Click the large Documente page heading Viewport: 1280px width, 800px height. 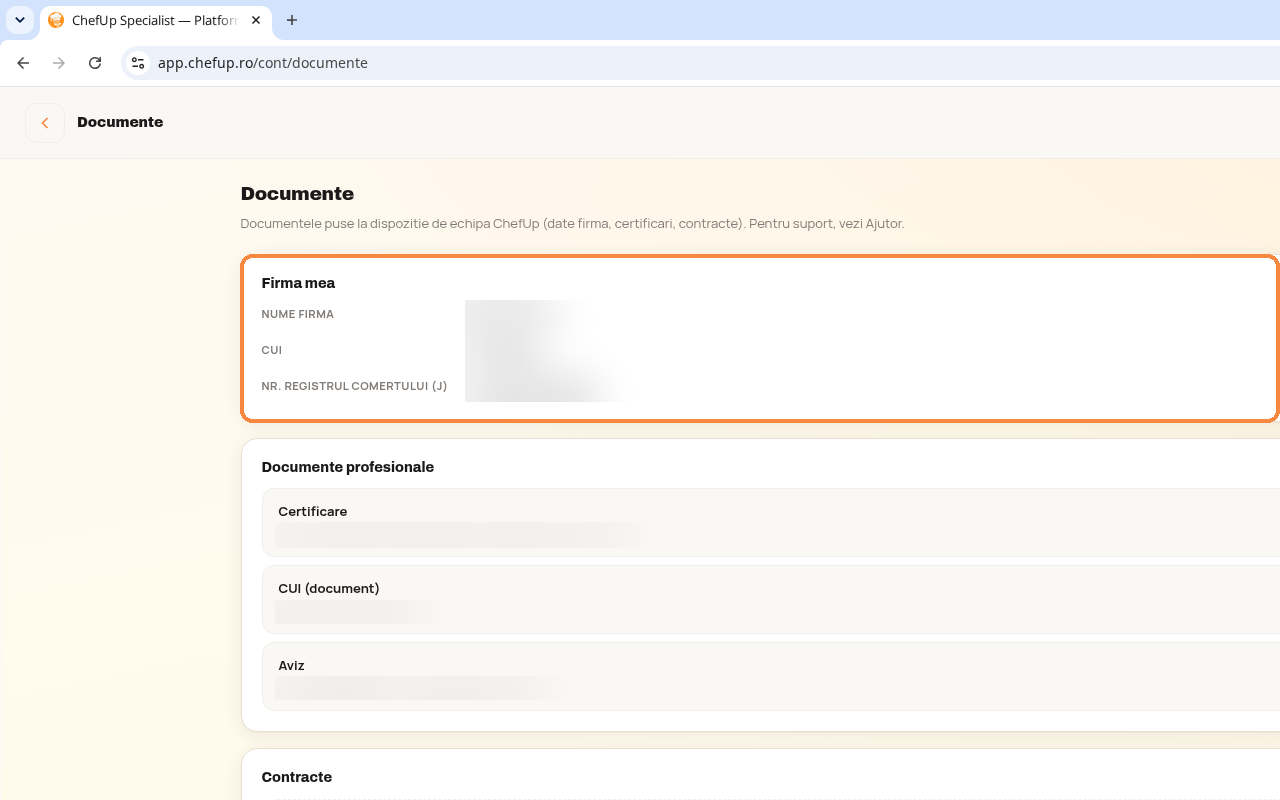point(297,193)
